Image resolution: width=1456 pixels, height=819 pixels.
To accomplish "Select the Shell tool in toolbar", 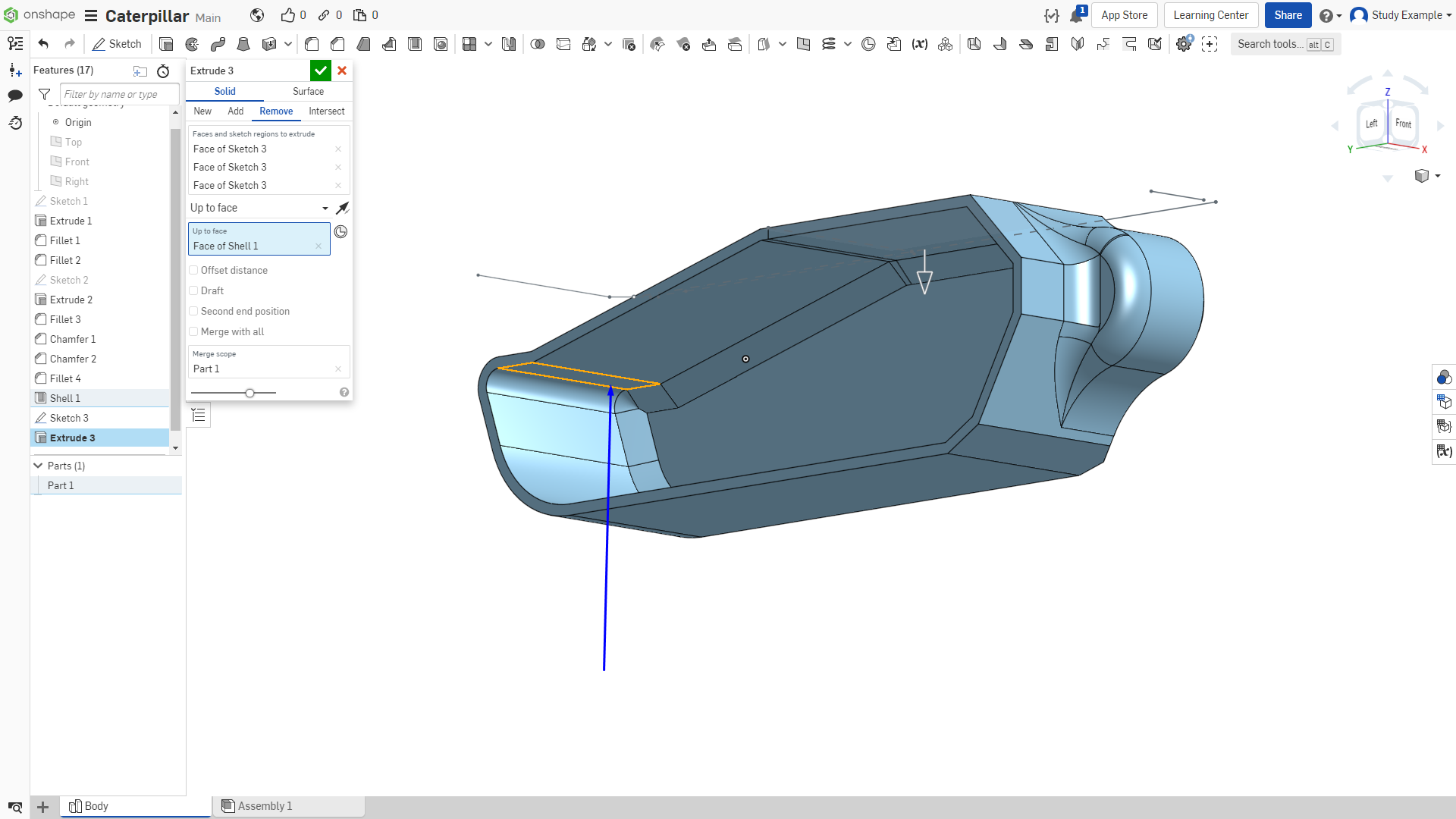I will click(x=415, y=44).
